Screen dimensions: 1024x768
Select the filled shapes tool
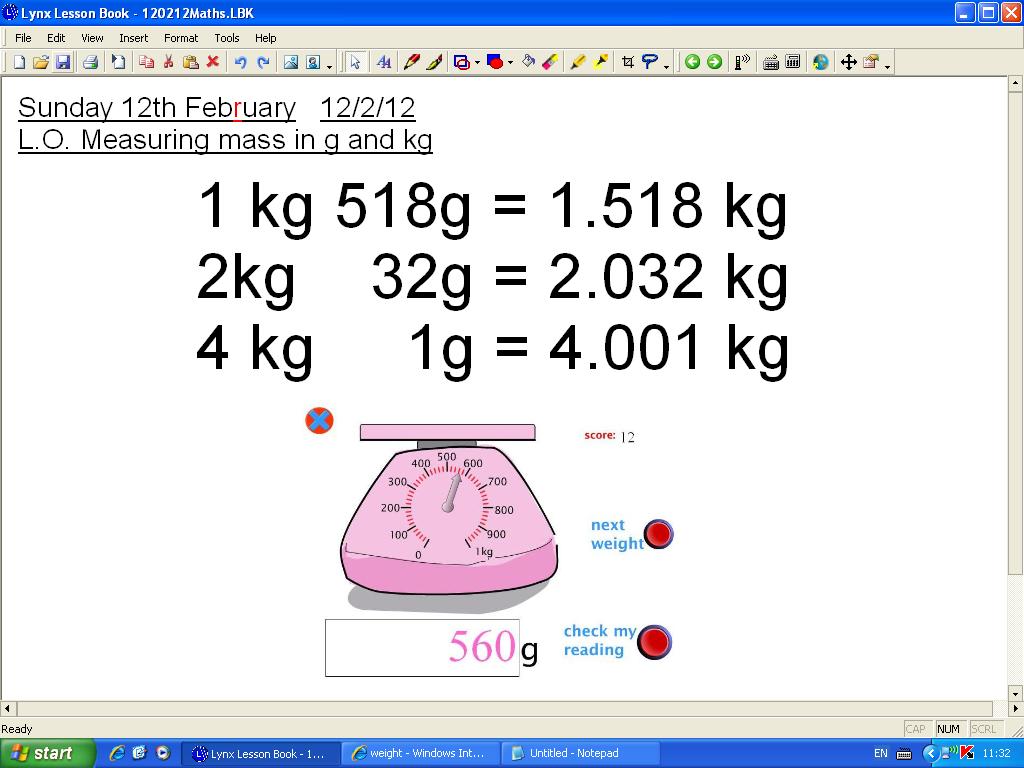coord(495,62)
